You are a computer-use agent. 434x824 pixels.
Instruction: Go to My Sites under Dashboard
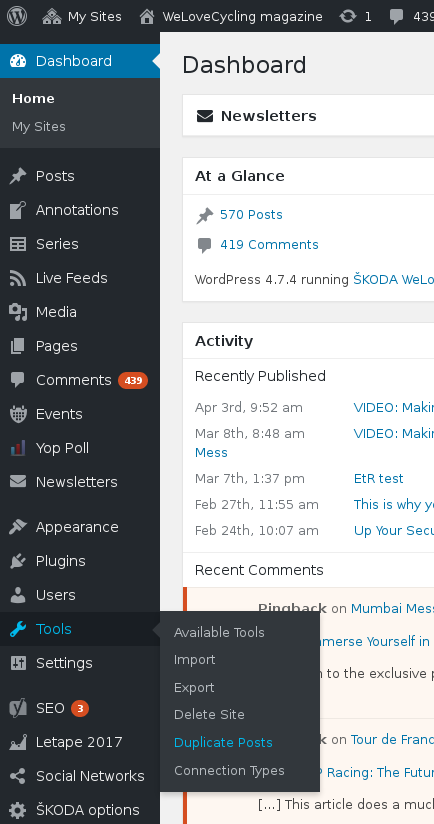(x=39, y=127)
